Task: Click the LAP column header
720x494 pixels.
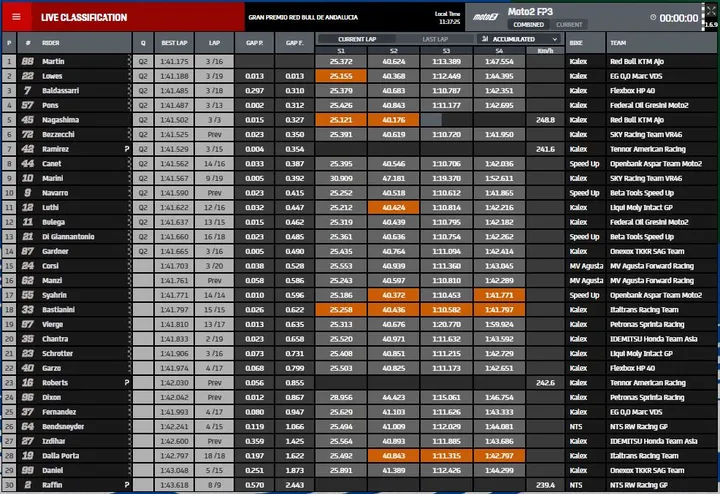Action: tap(214, 43)
